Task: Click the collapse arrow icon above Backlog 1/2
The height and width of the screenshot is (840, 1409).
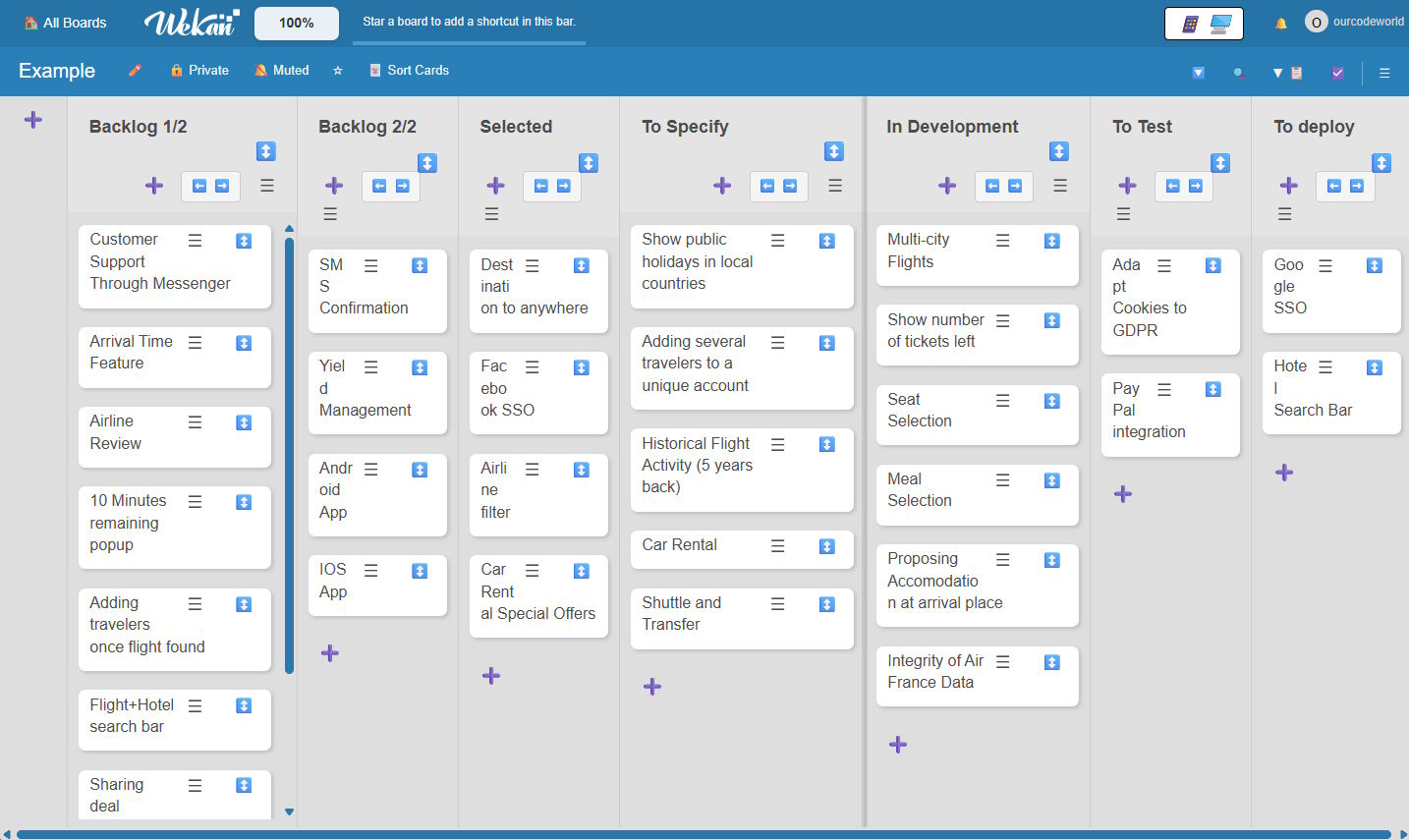Action: point(265,151)
